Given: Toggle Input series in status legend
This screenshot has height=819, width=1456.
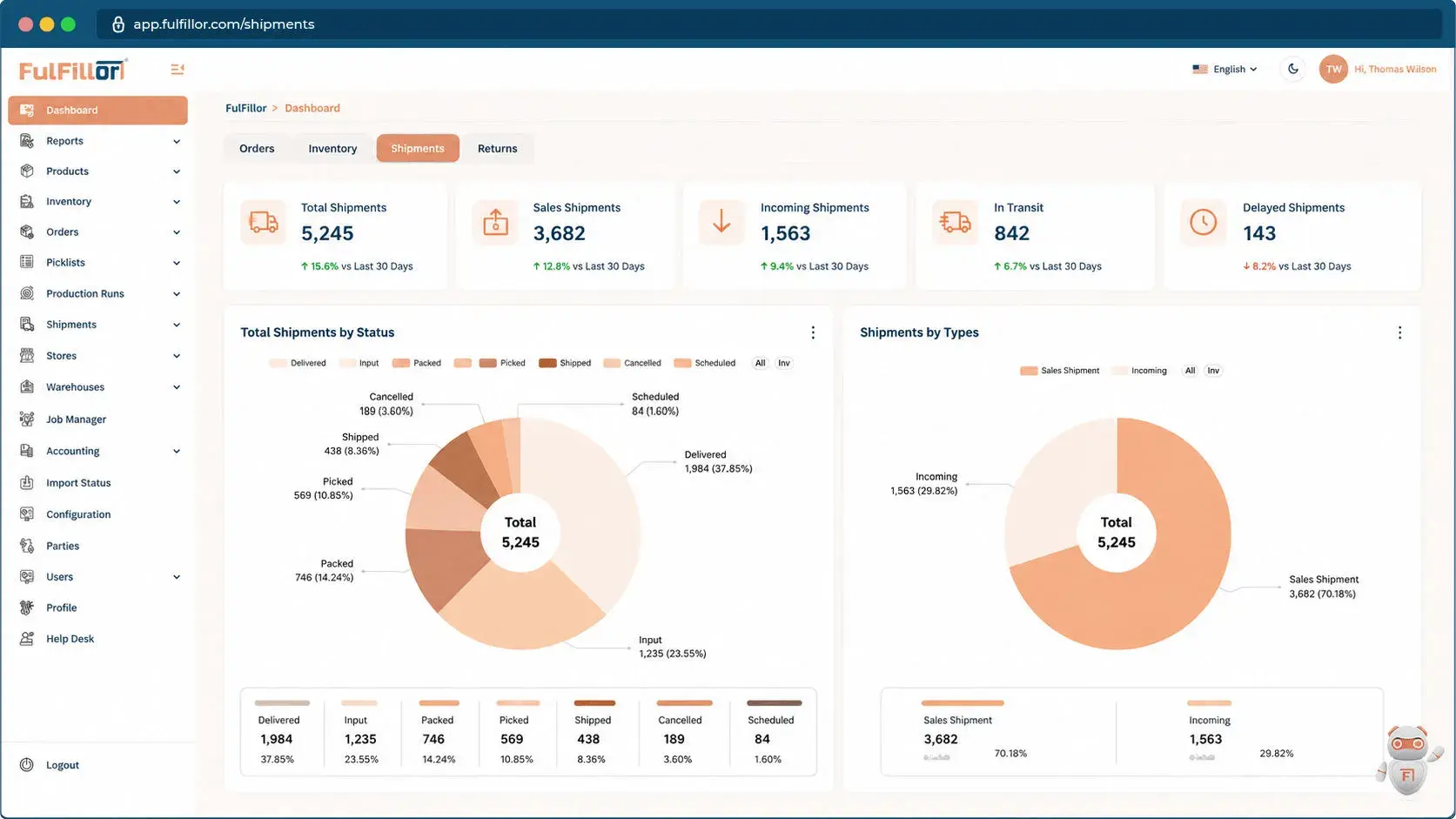Looking at the screenshot, I should tap(359, 363).
